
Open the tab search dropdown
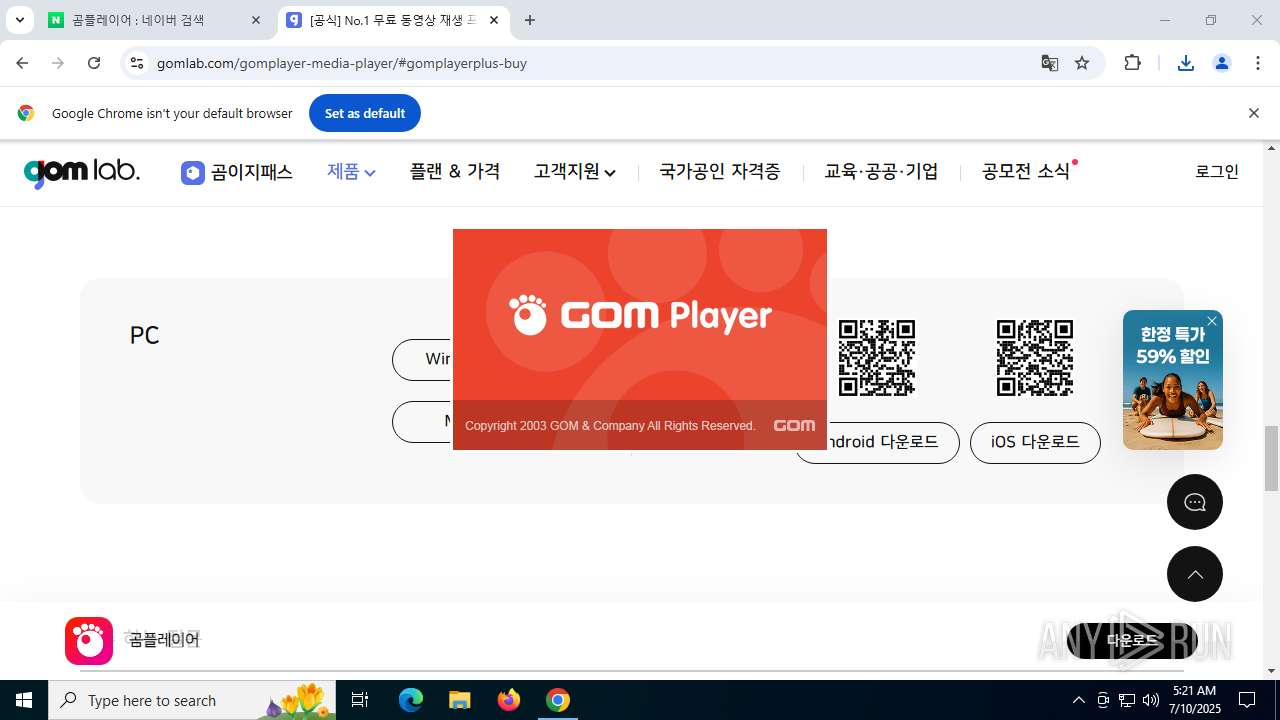pos(19,20)
